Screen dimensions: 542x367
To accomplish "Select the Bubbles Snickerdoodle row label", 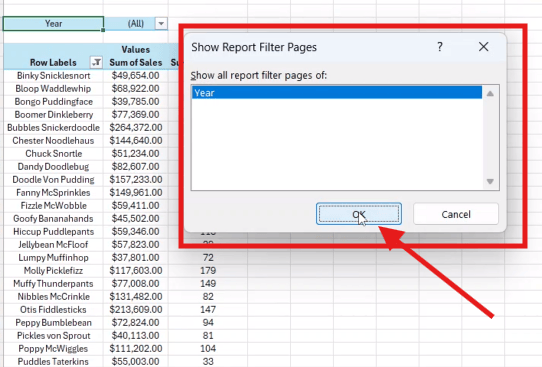I will click(x=53, y=128).
